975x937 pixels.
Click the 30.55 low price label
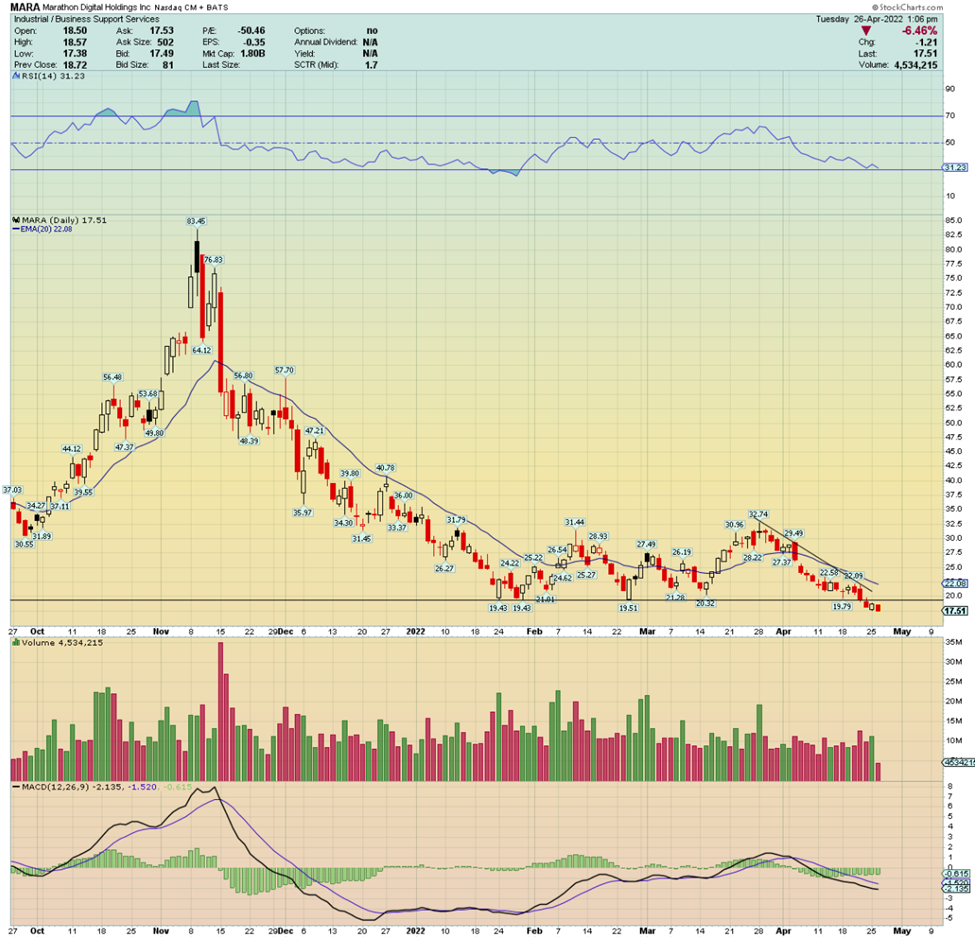(24, 544)
